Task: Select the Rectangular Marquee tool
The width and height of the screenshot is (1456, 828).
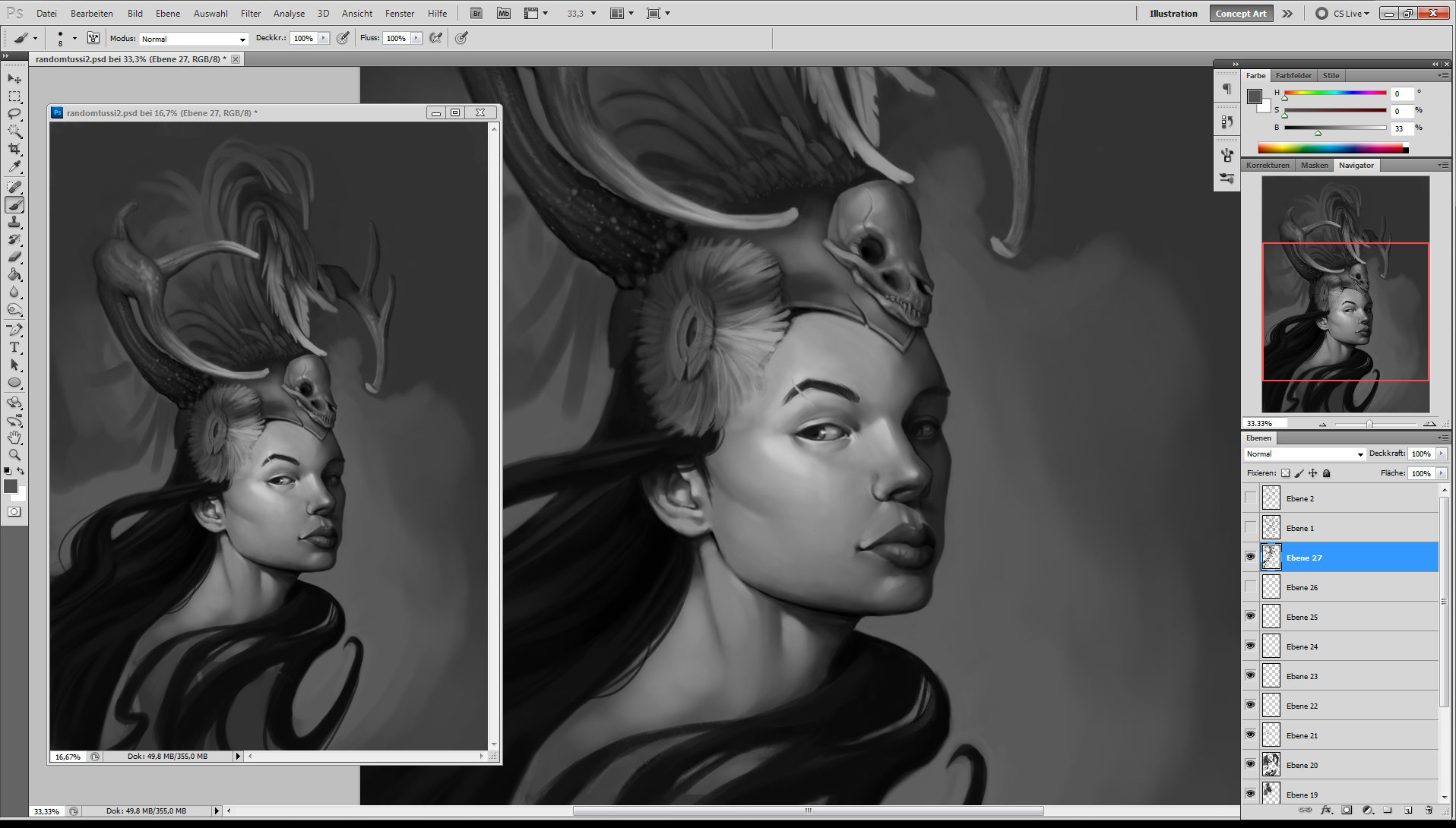Action: pos(14,96)
